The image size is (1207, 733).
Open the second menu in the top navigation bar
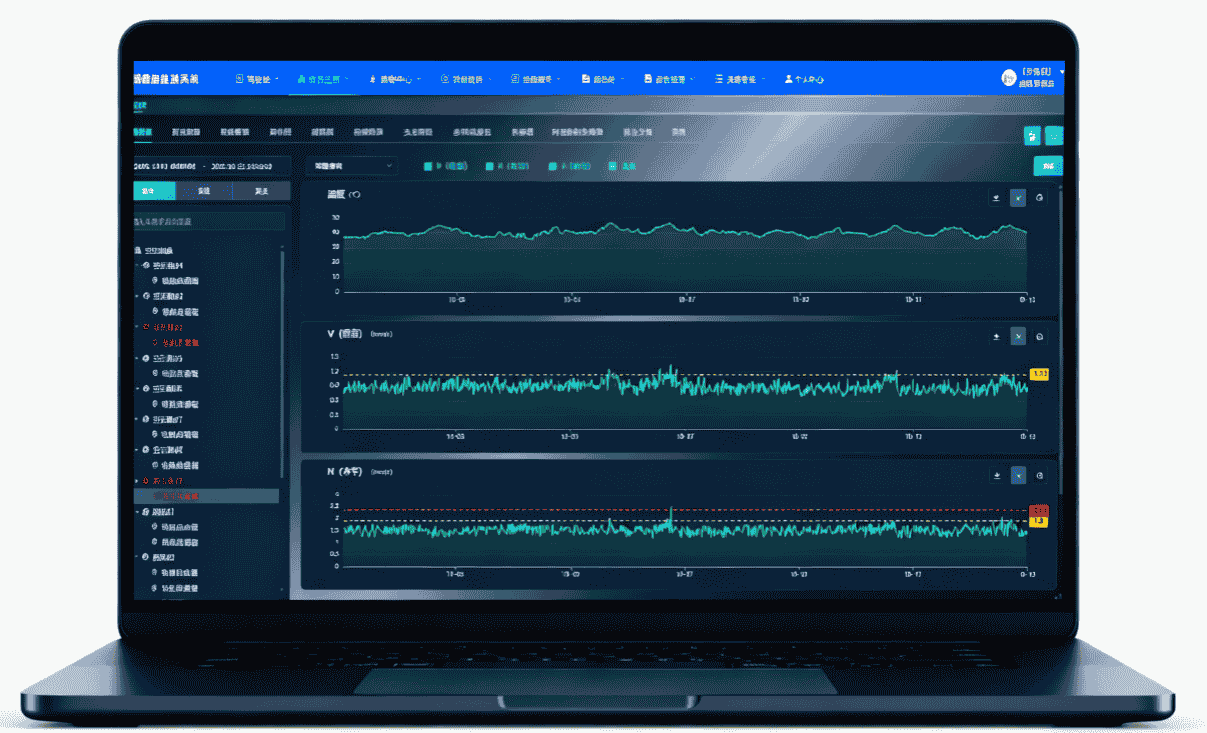click(x=320, y=79)
